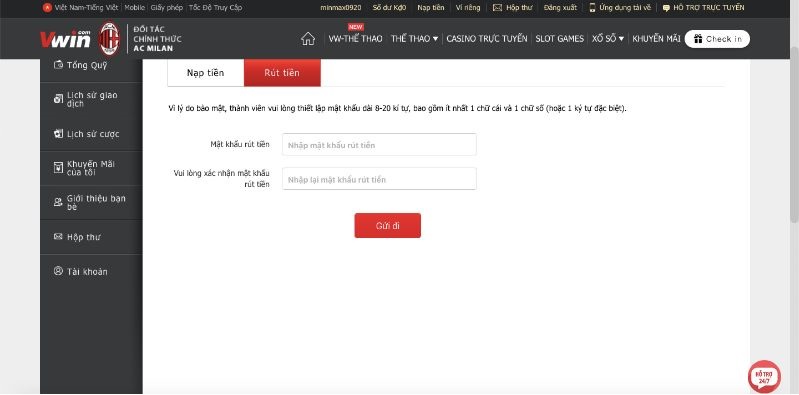
Task: Open the Mobile link
Action: click(x=135, y=8)
